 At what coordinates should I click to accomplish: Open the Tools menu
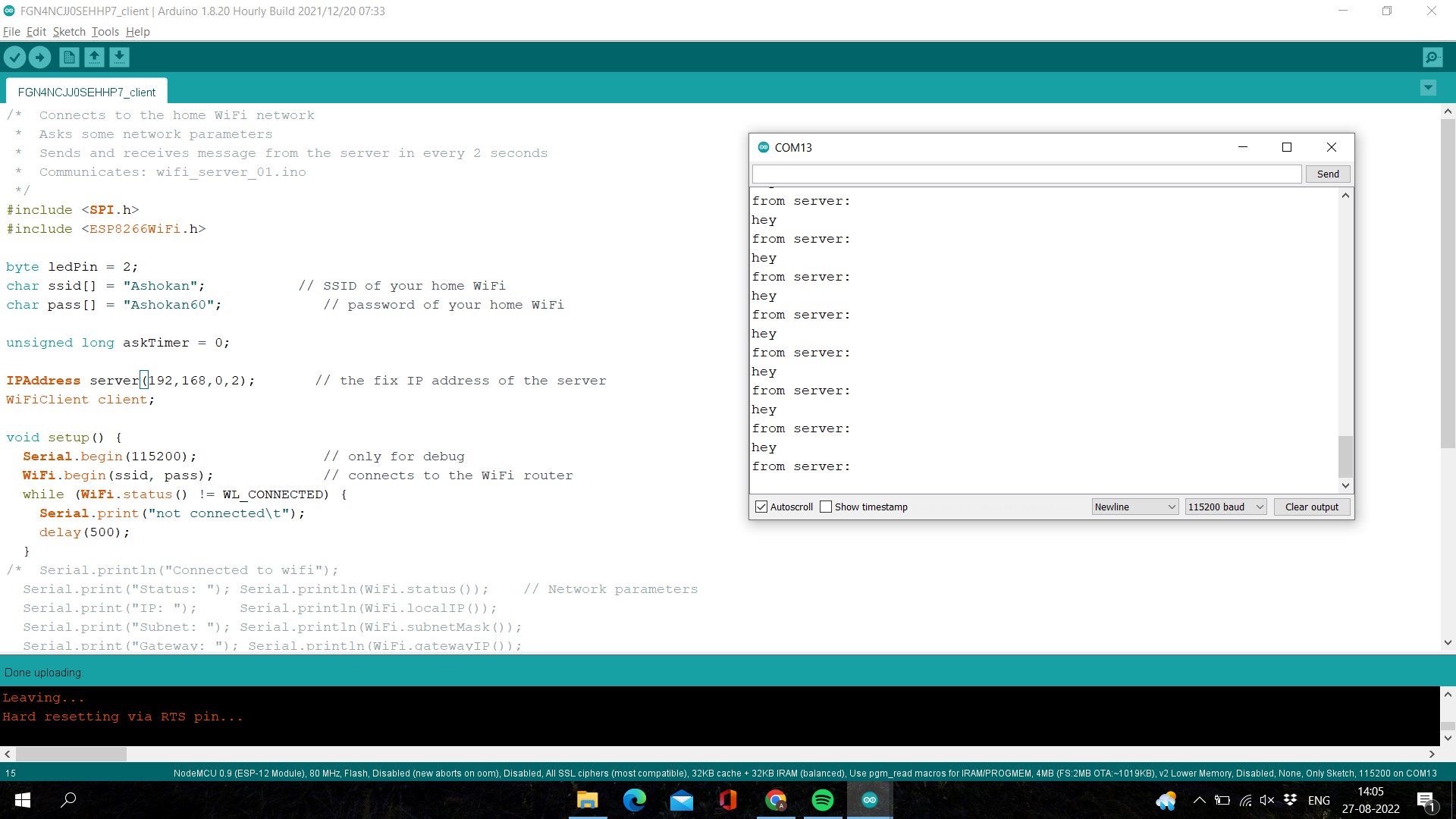pos(105,32)
